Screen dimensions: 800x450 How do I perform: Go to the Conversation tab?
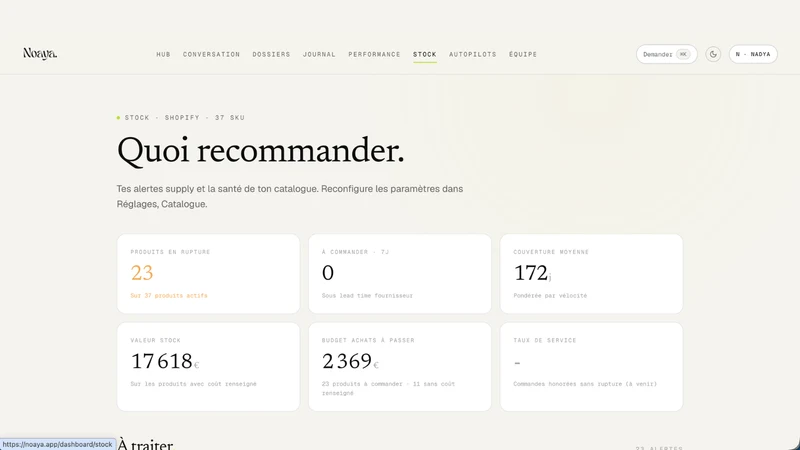pyautogui.click(x=211, y=54)
